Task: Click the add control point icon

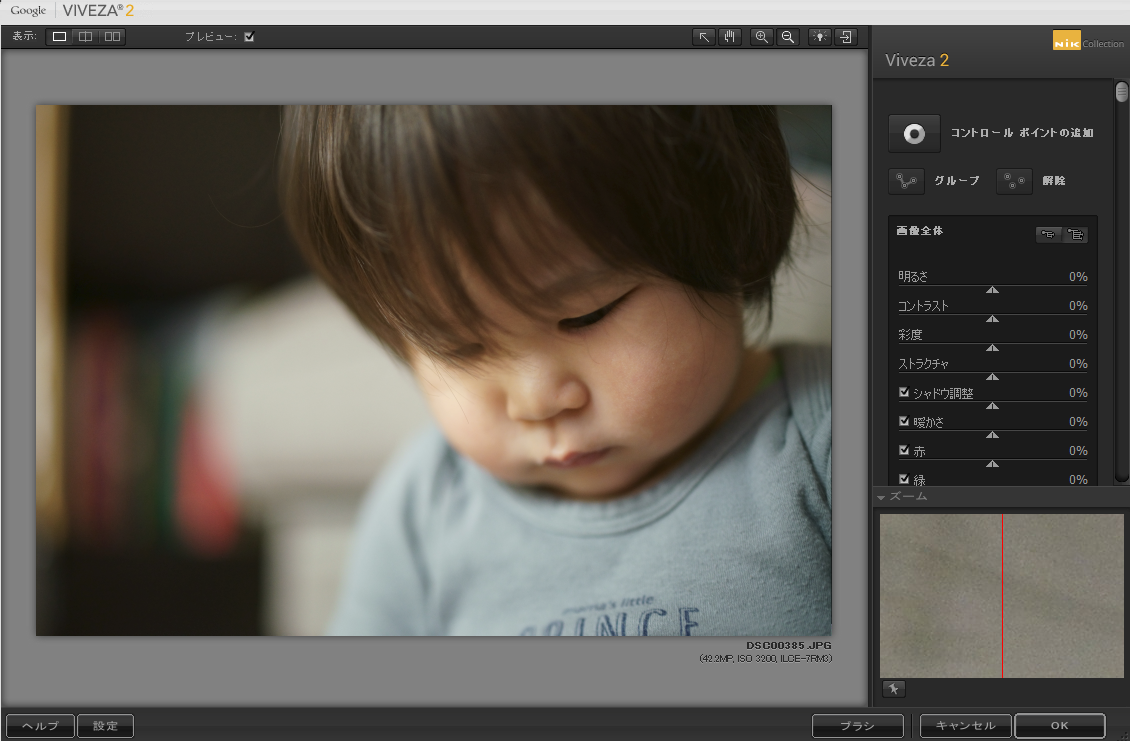Action: 914,133
